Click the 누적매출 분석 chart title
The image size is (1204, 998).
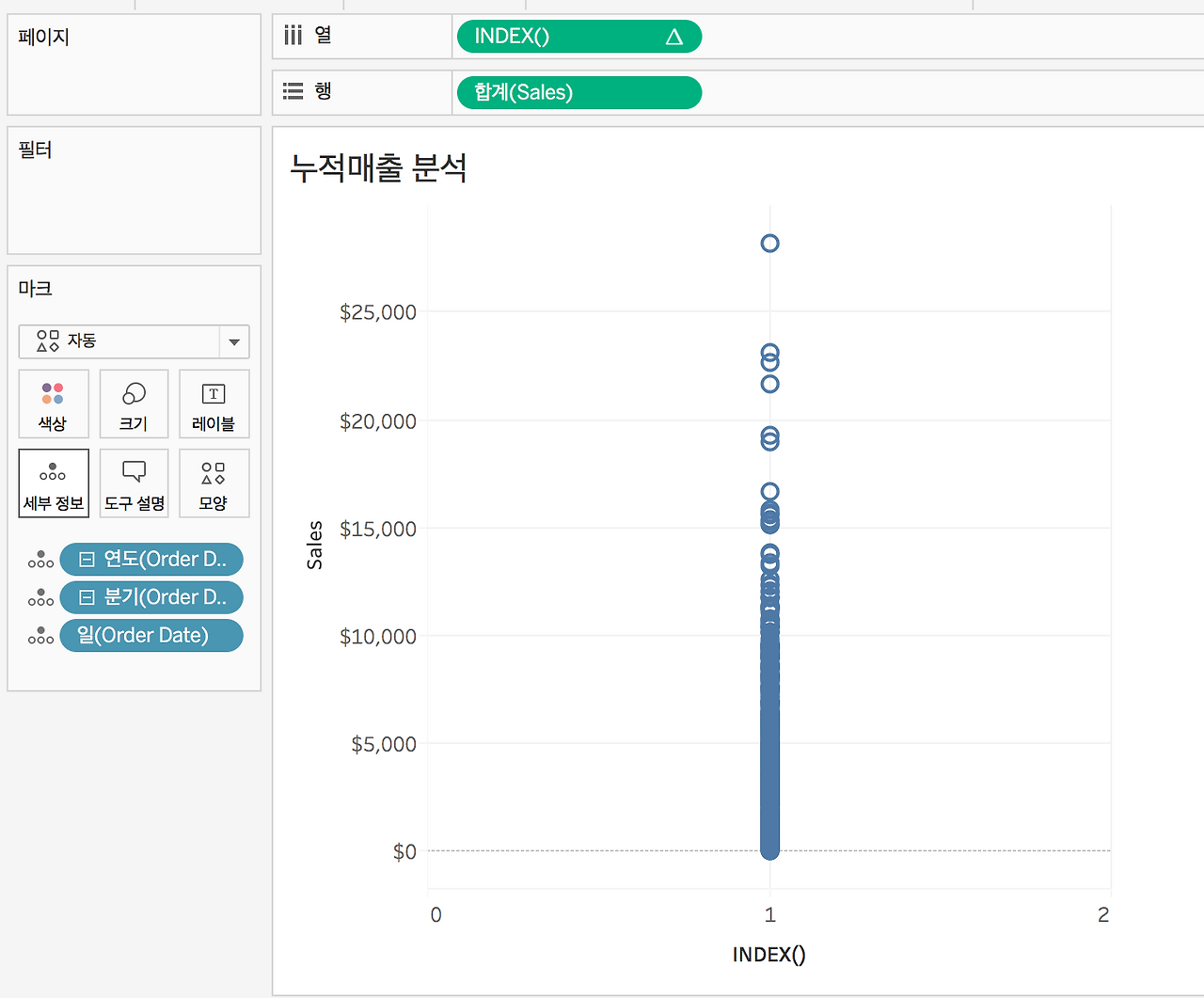point(378,168)
